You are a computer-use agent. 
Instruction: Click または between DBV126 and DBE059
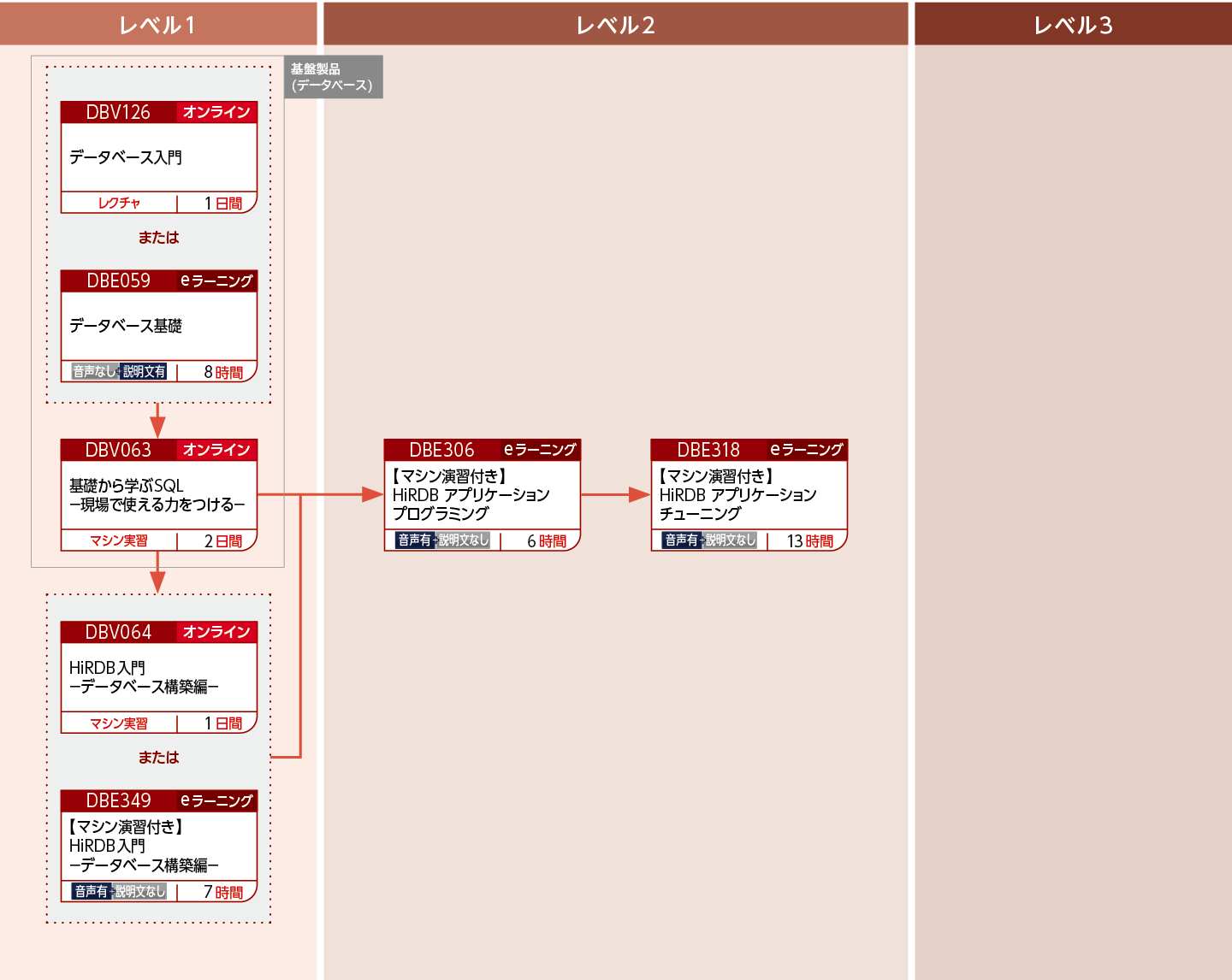pos(159,238)
